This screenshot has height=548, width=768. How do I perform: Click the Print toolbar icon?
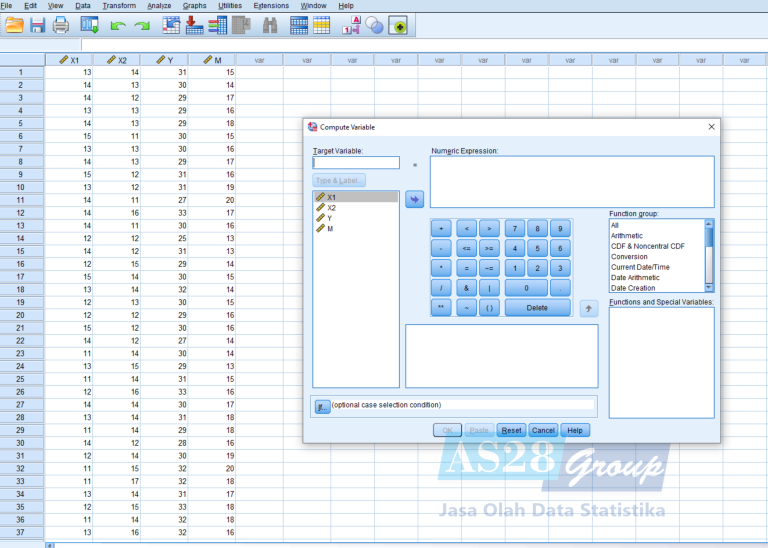coord(61,25)
